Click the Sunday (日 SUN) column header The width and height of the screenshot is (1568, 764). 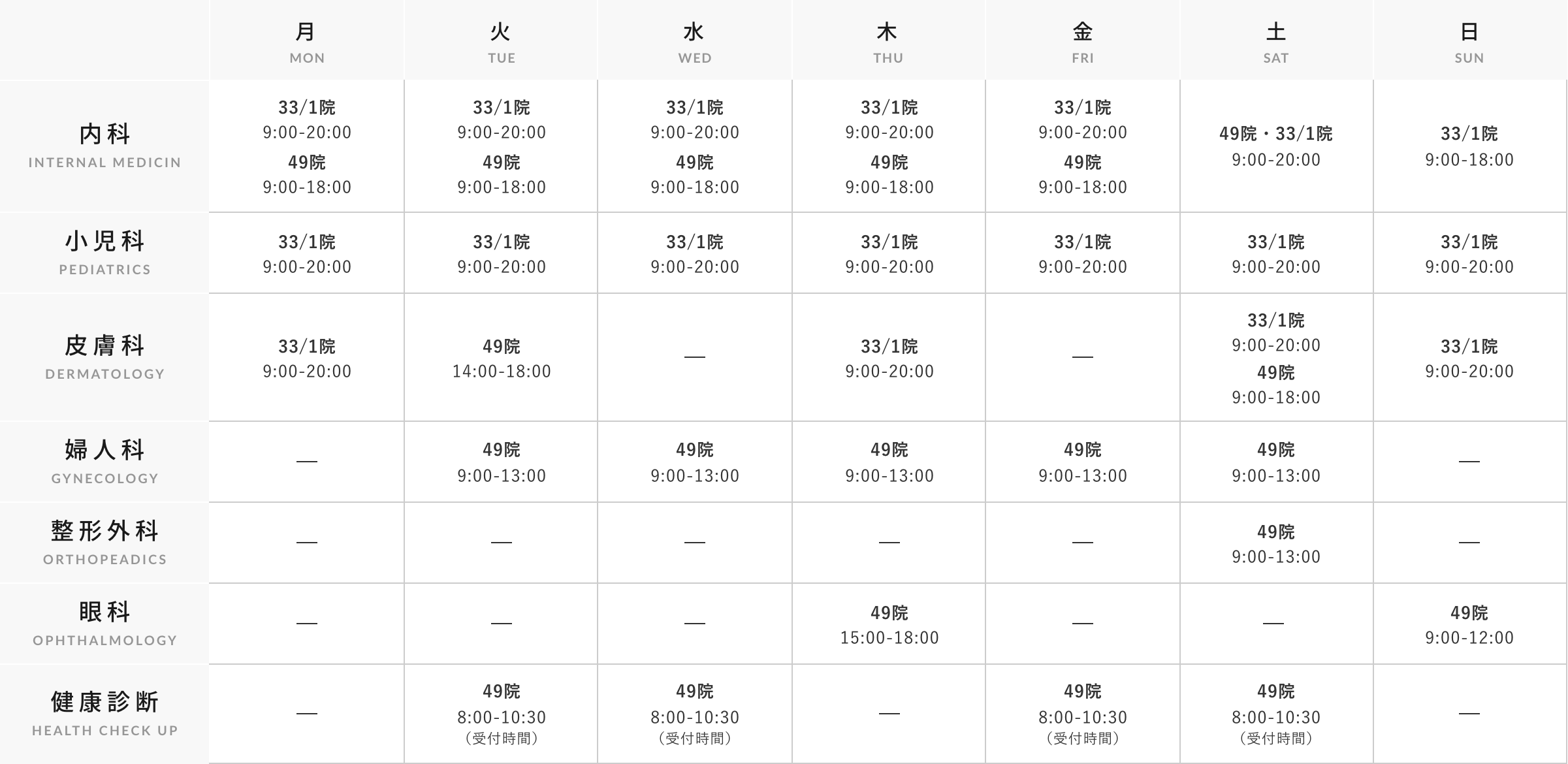[x=1469, y=42]
